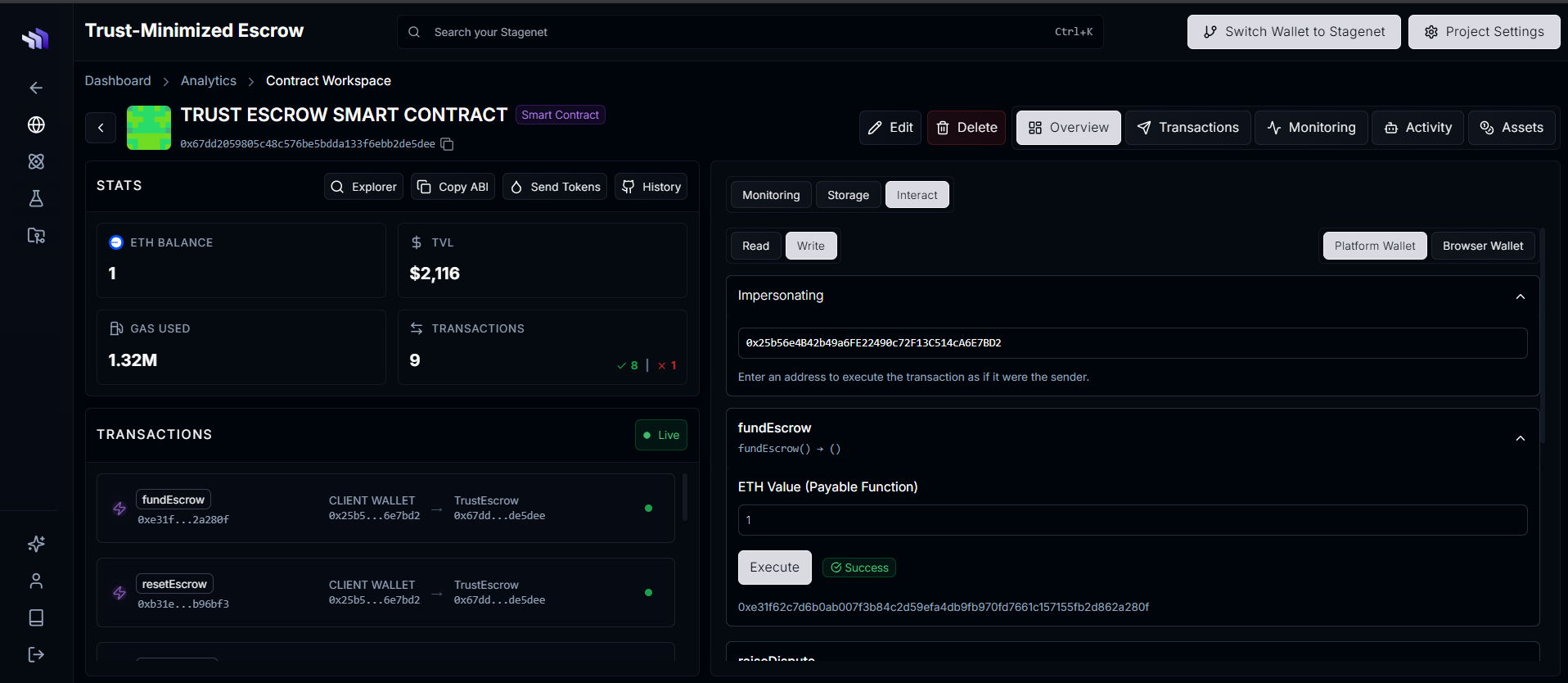This screenshot has width=1568, height=683.
Task: Open the atom-shaped icon in sidebar
Action: pyautogui.click(x=36, y=161)
